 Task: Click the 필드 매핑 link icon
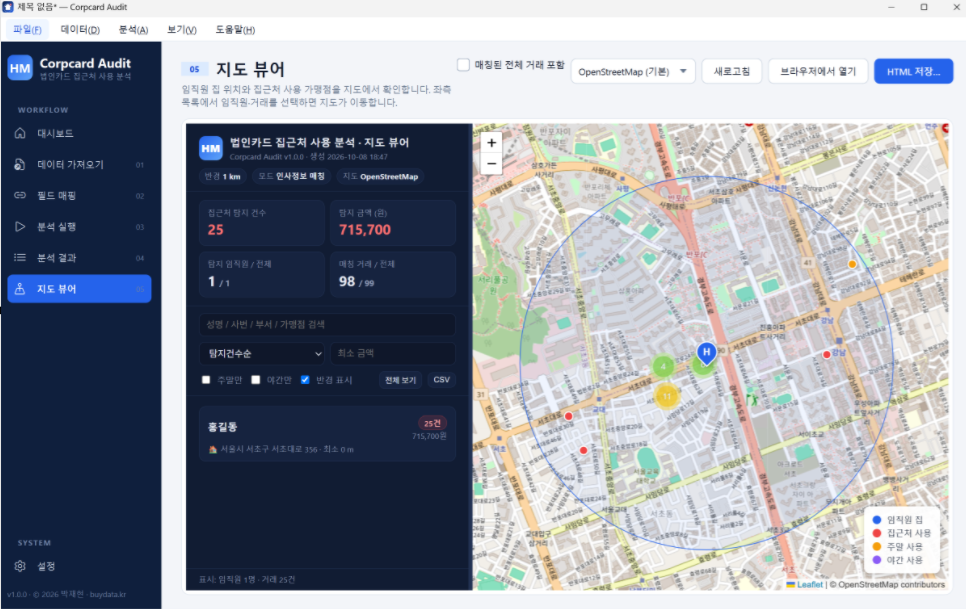coord(20,195)
